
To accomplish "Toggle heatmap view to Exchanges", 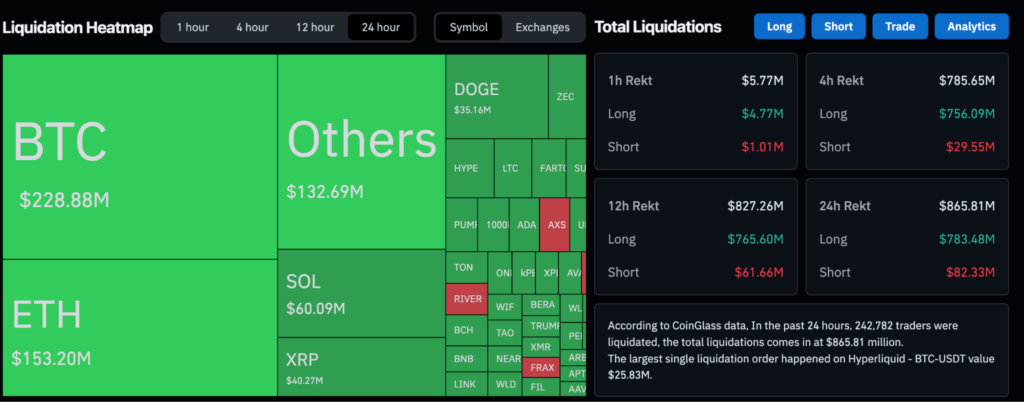I will tap(542, 27).
